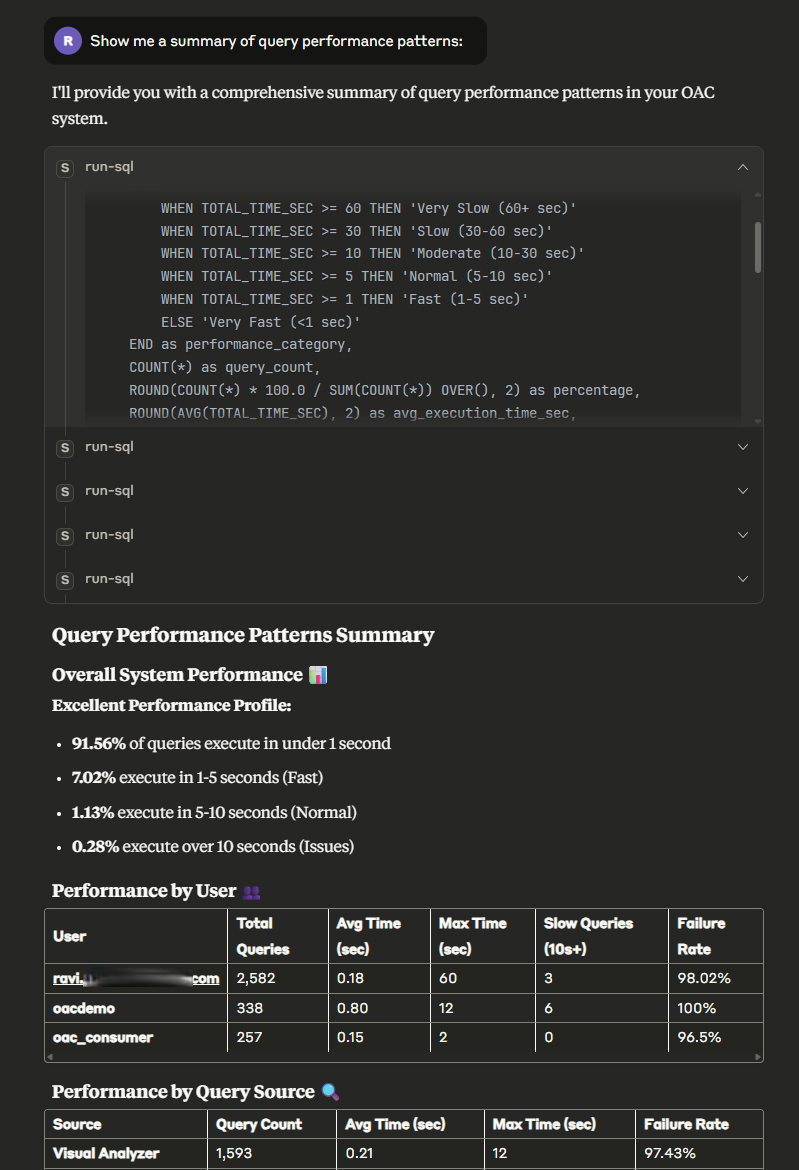Click the user prompt about query performance patterns
Screen dimensions: 799x1170
coord(276,41)
